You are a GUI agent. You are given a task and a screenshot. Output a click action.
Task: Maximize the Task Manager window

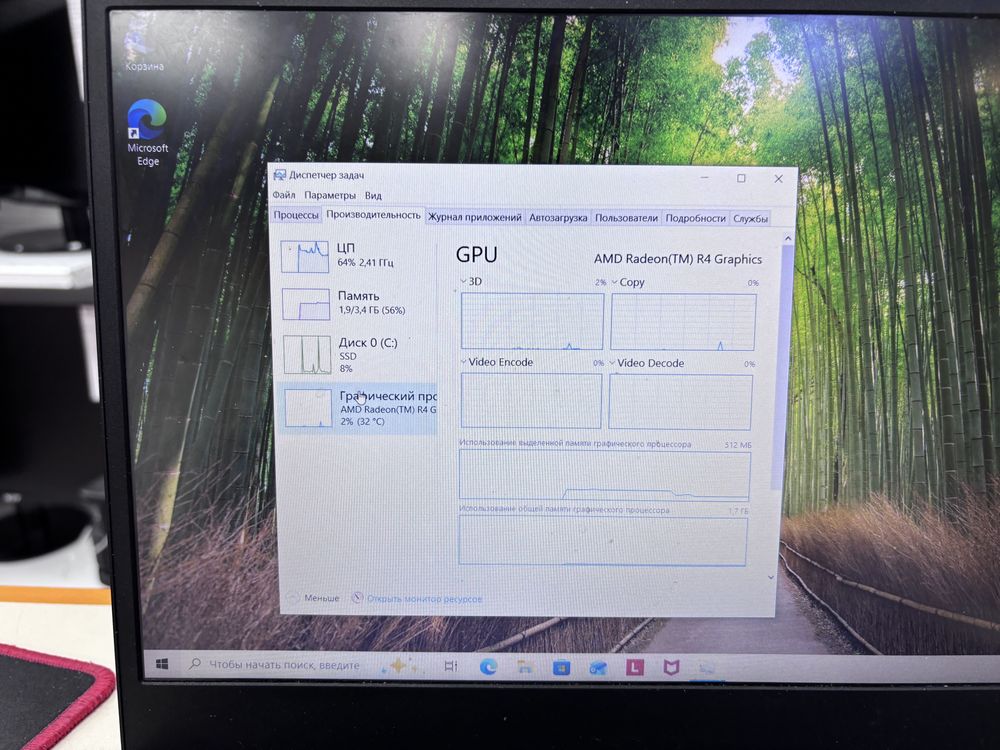(x=741, y=178)
